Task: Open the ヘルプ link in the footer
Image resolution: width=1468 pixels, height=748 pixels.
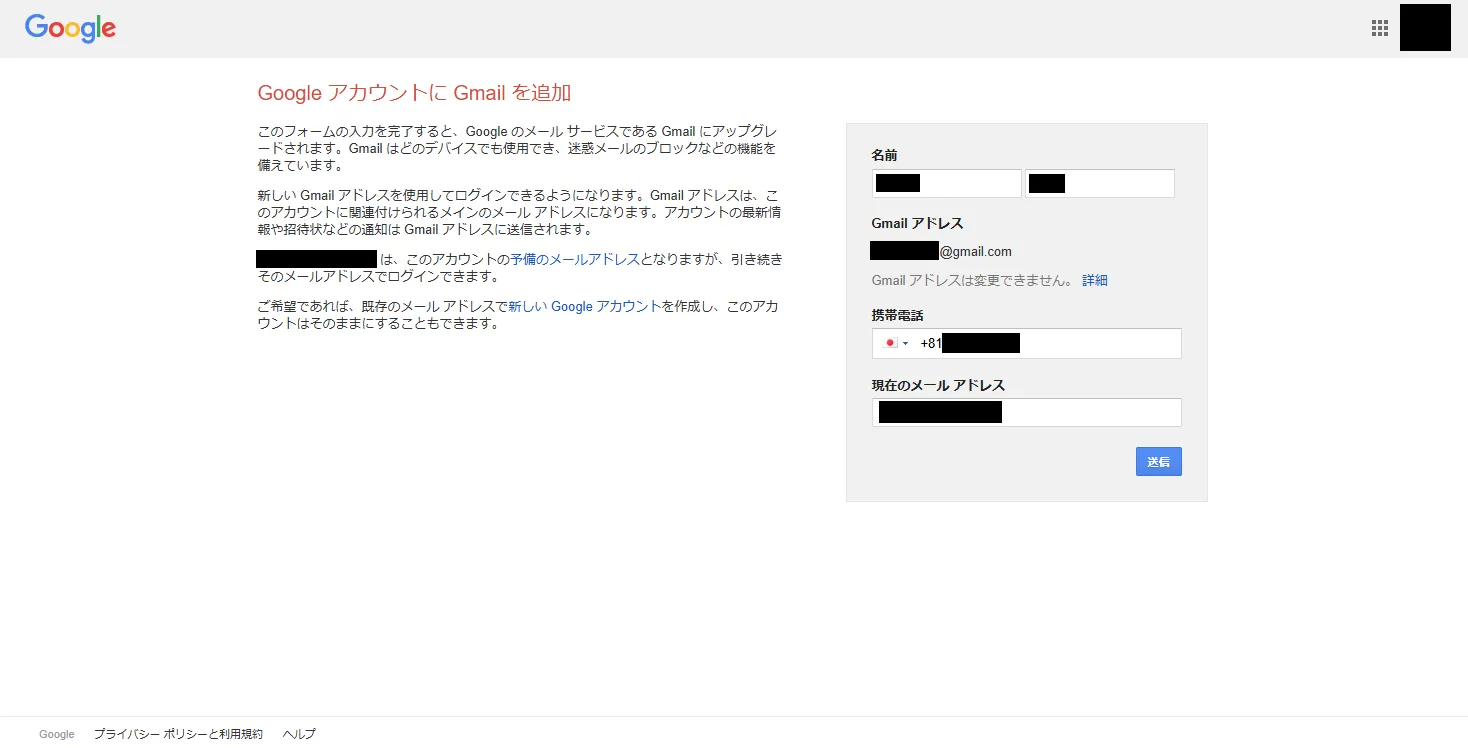Action: point(299,734)
